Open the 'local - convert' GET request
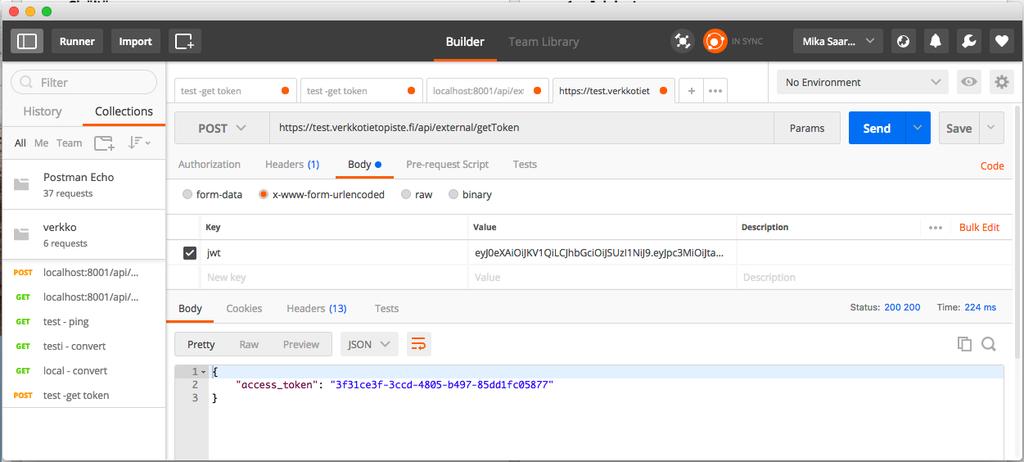This screenshot has height=462, width=1024. pyautogui.click(x=84, y=371)
